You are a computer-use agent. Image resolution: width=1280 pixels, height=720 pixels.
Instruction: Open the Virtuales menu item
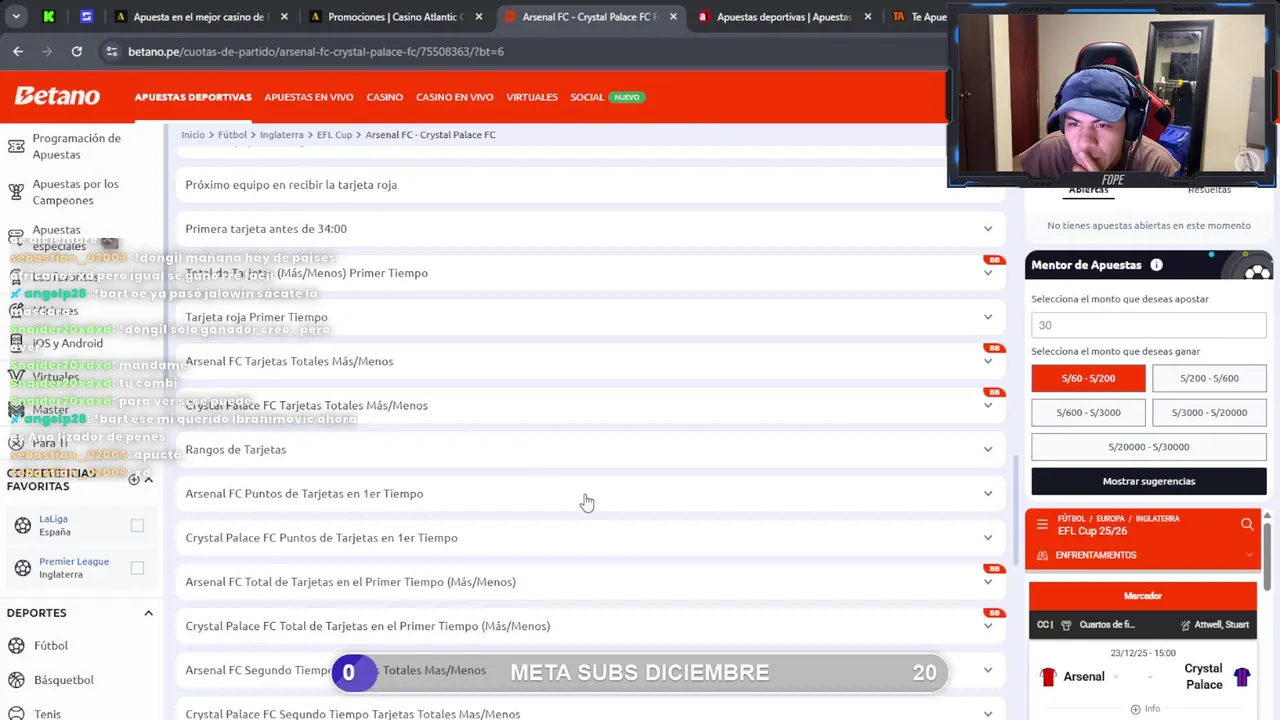532,97
